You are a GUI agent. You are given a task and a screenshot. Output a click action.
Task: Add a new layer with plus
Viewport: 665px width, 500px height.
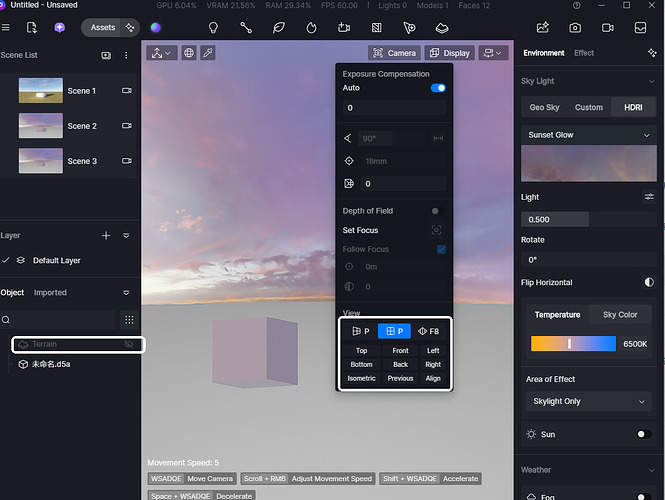106,235
